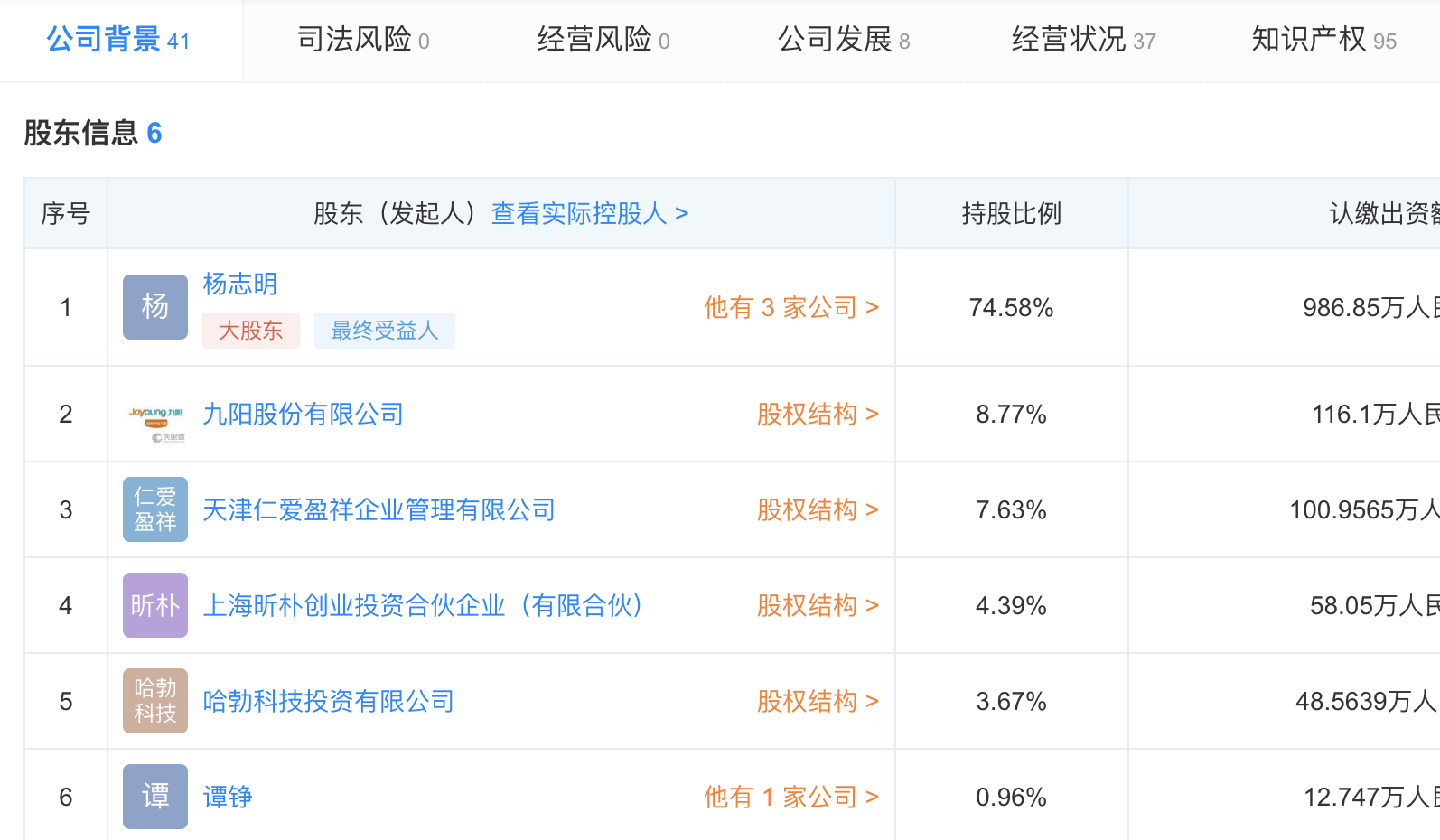Switch to the 经营风险 tab

[x=603, y=41]
